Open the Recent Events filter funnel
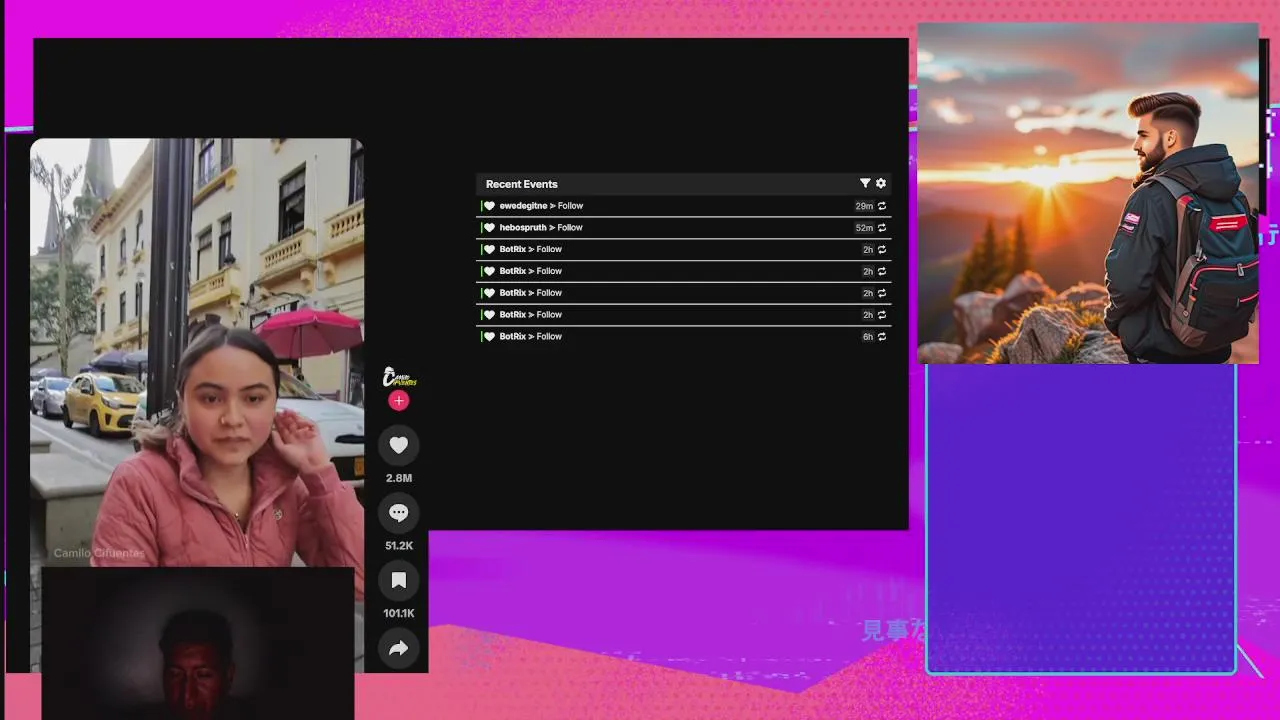The image size is (1280, 720). coord(865,183)
